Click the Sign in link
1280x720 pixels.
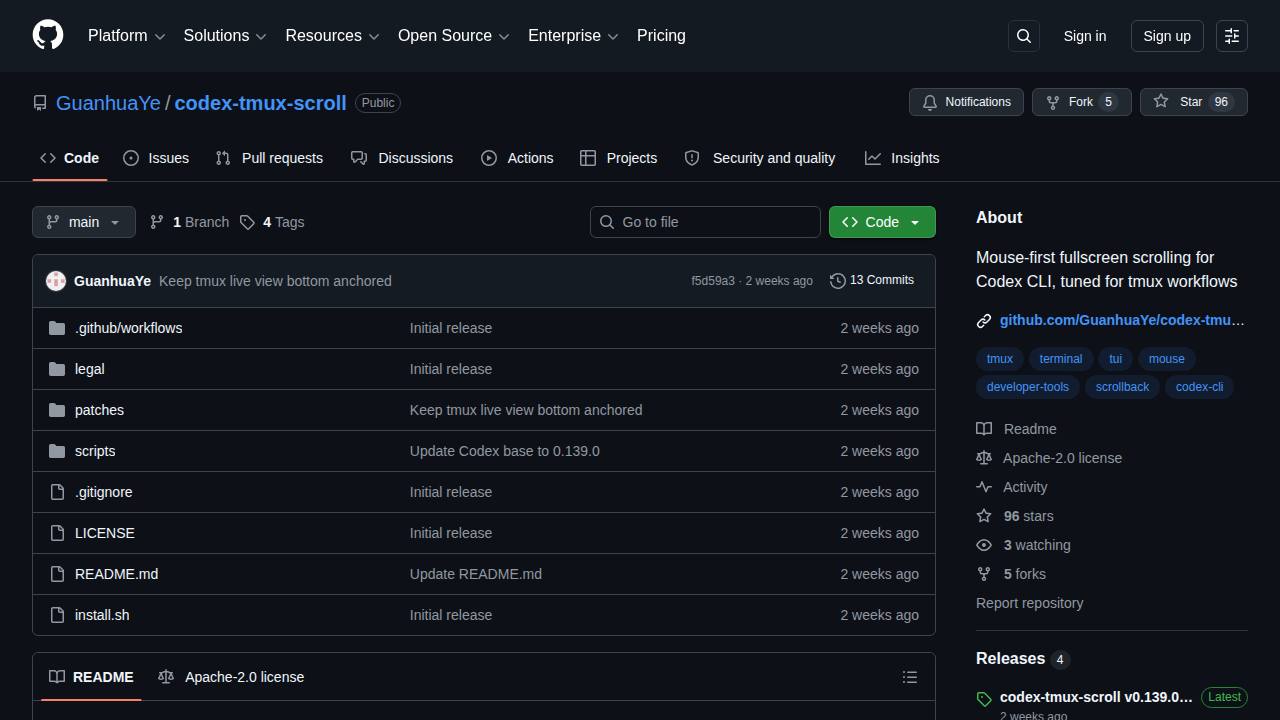(1085, 36)
